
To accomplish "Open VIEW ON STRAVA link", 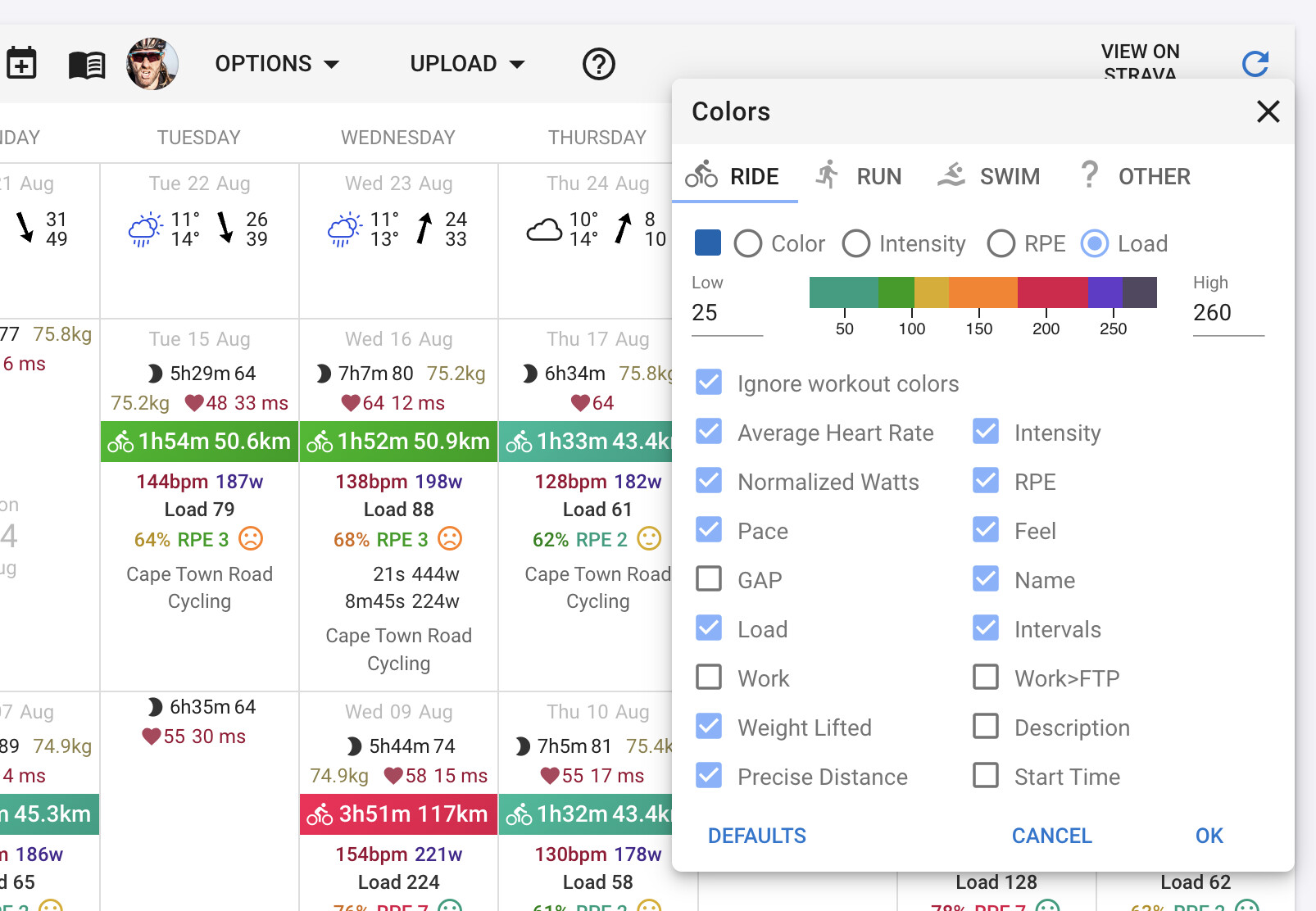I will tap(1141, 62).
